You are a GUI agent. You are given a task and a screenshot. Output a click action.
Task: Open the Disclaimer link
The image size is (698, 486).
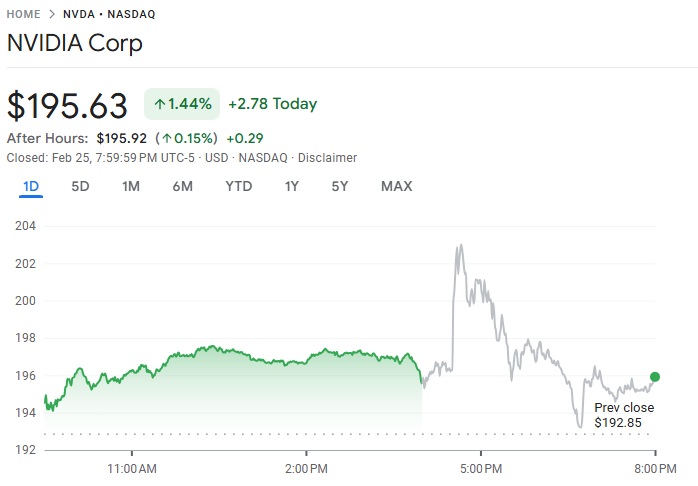tap(327, 158)
